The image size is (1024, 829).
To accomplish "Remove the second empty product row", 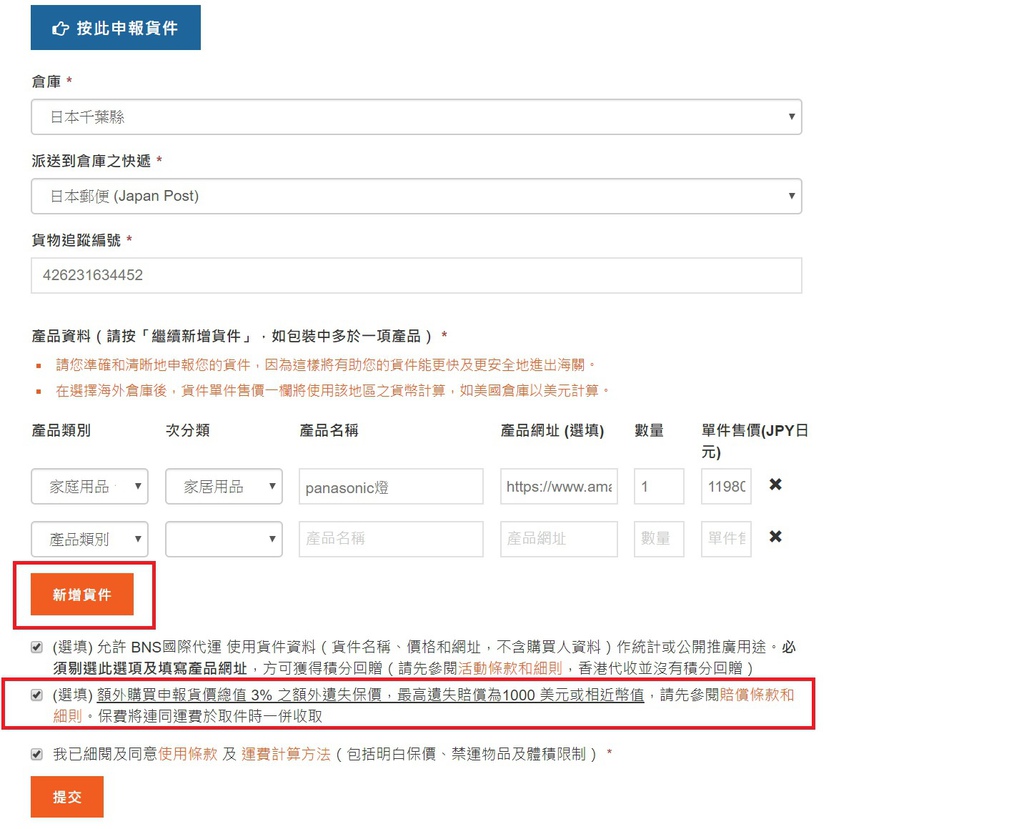I will 775,537.
